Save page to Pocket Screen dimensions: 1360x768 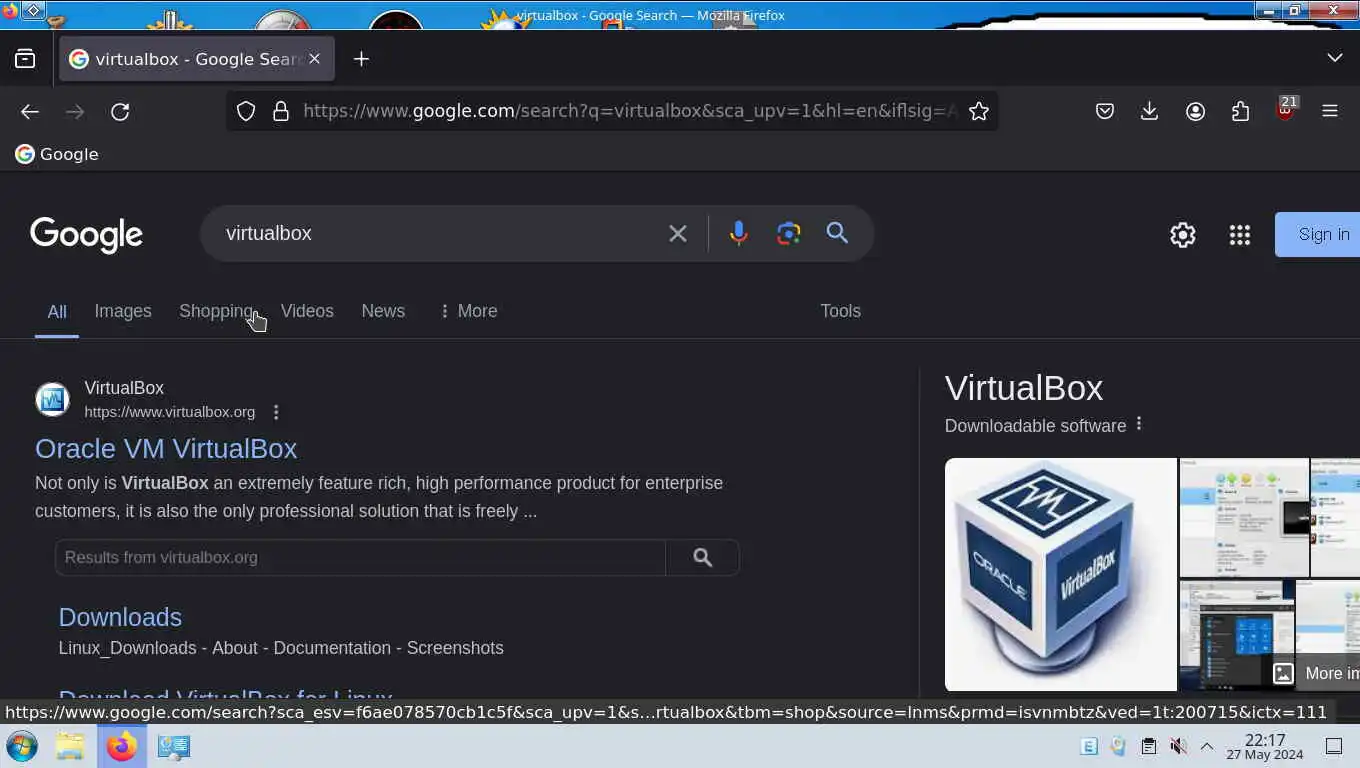click(1104, 111)
